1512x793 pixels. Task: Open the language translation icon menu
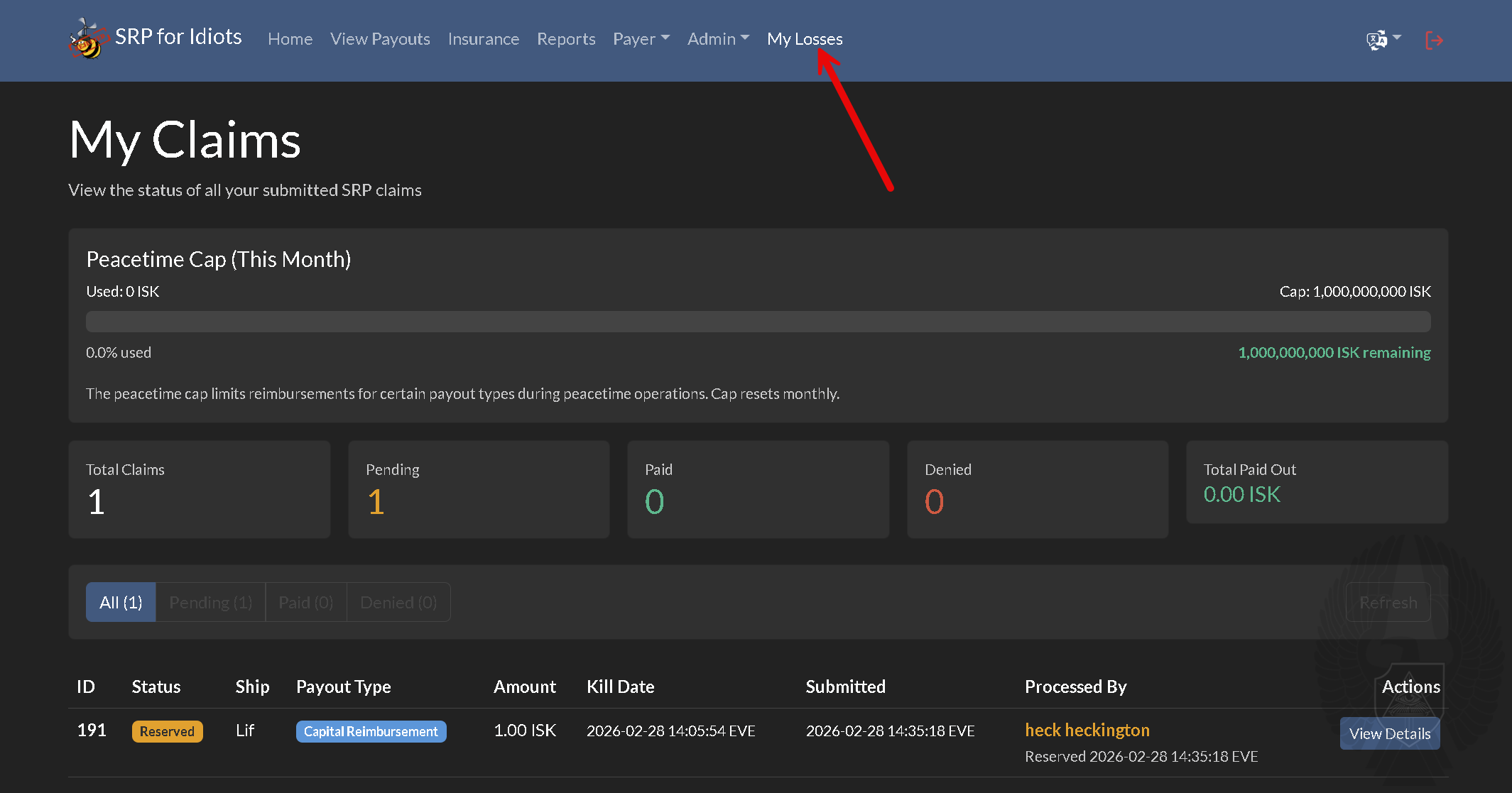(1382, 40)
